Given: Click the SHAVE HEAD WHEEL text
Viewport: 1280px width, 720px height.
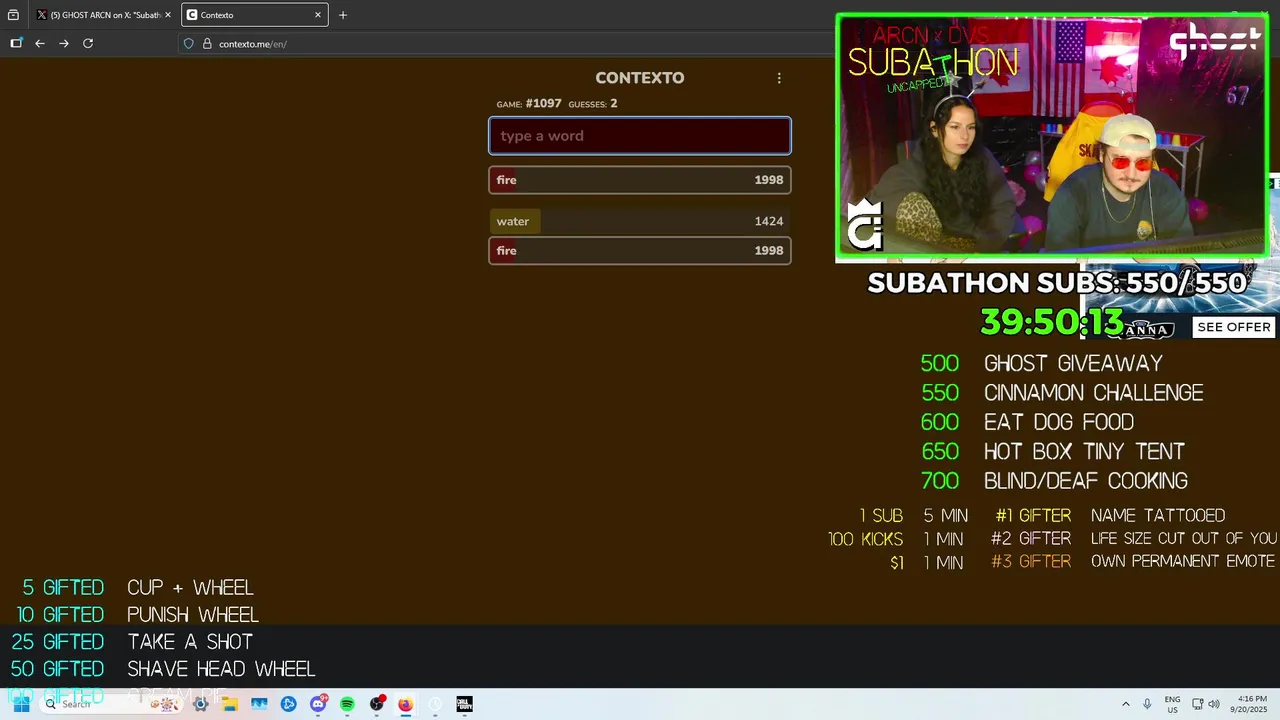Looking at the screenshot, I should (x=221, y=669).
